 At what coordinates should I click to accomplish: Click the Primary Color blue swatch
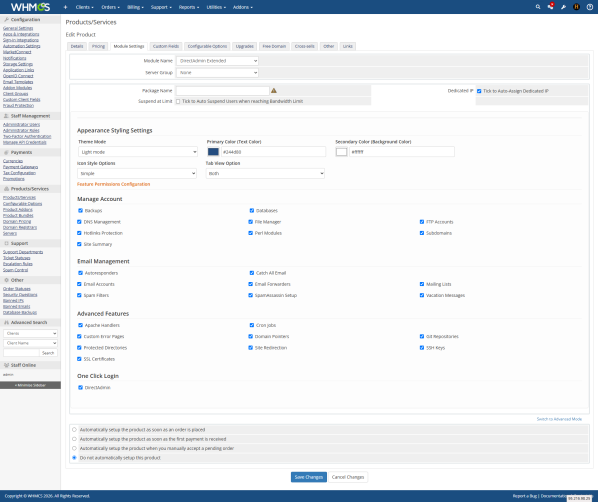tap(213, 152)
